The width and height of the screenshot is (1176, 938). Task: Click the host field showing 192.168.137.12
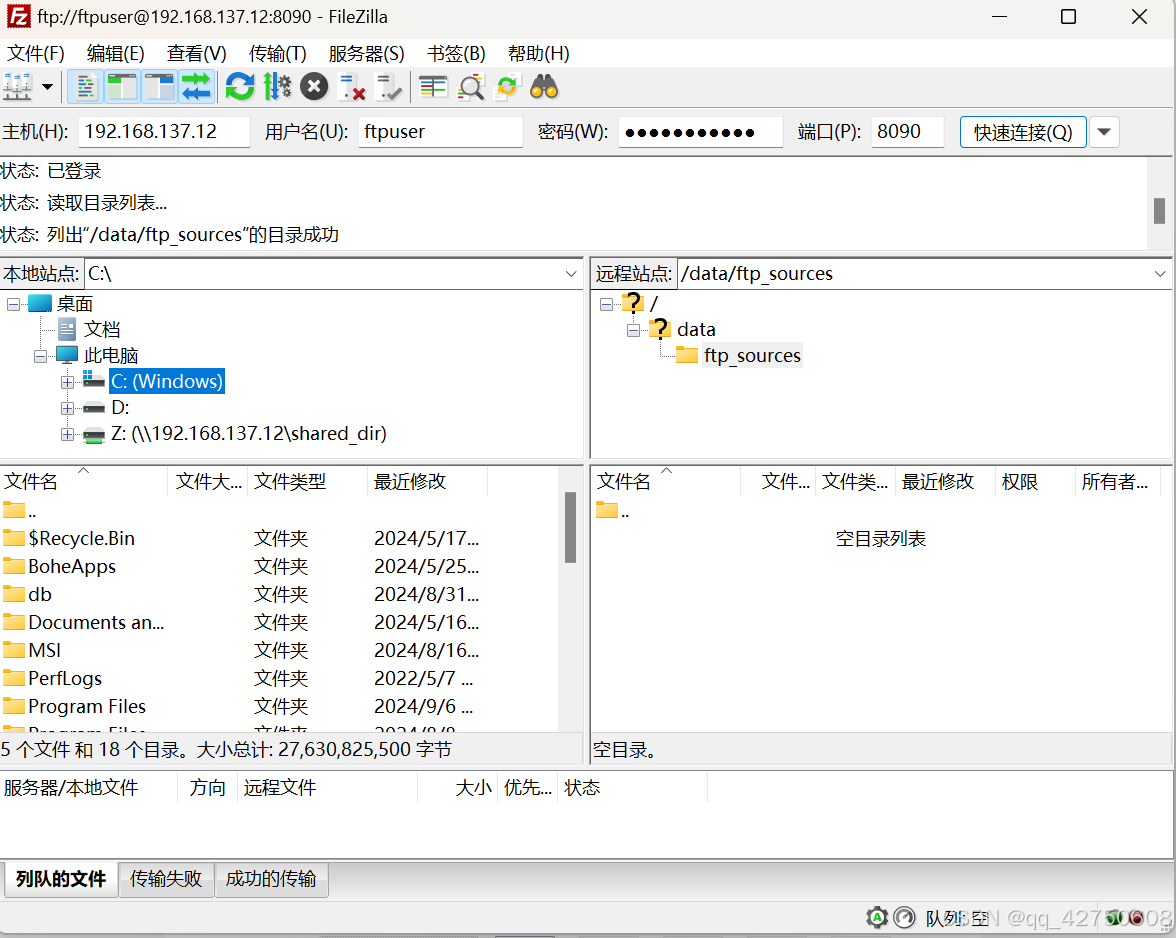164,132
